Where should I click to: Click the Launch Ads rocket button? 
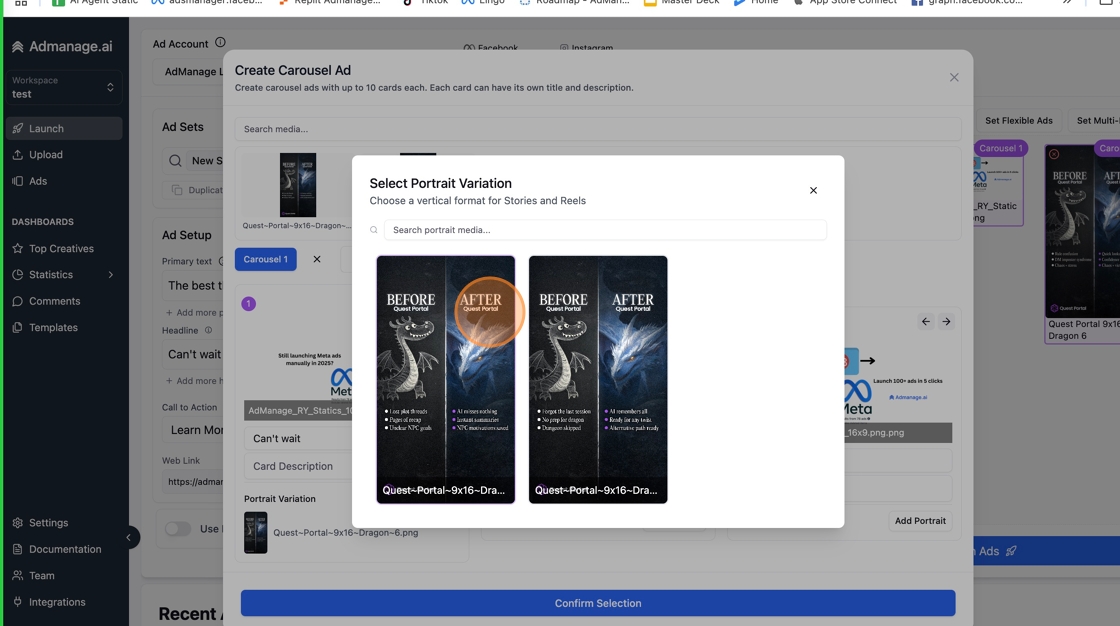[1046, 551]
